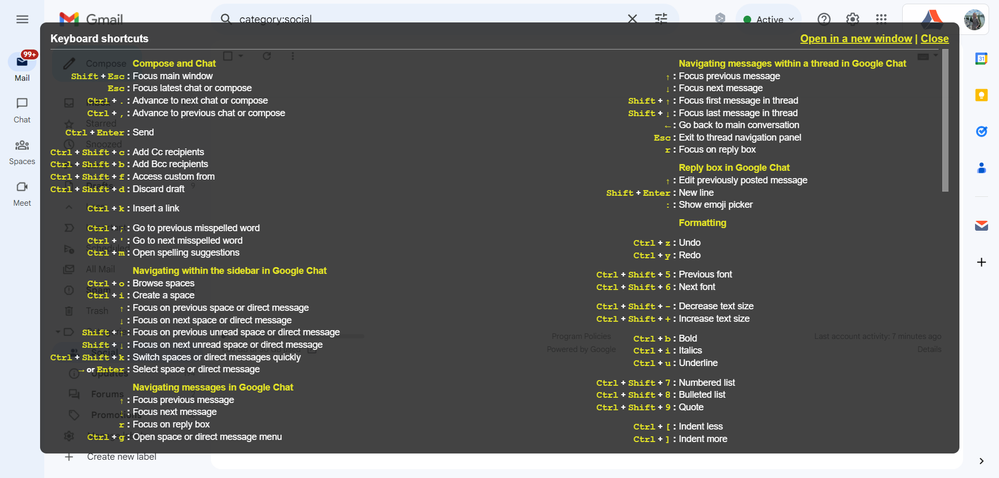Click Create new label
The height and width of the screenshot is (478, 999).
tap(122, 456)
